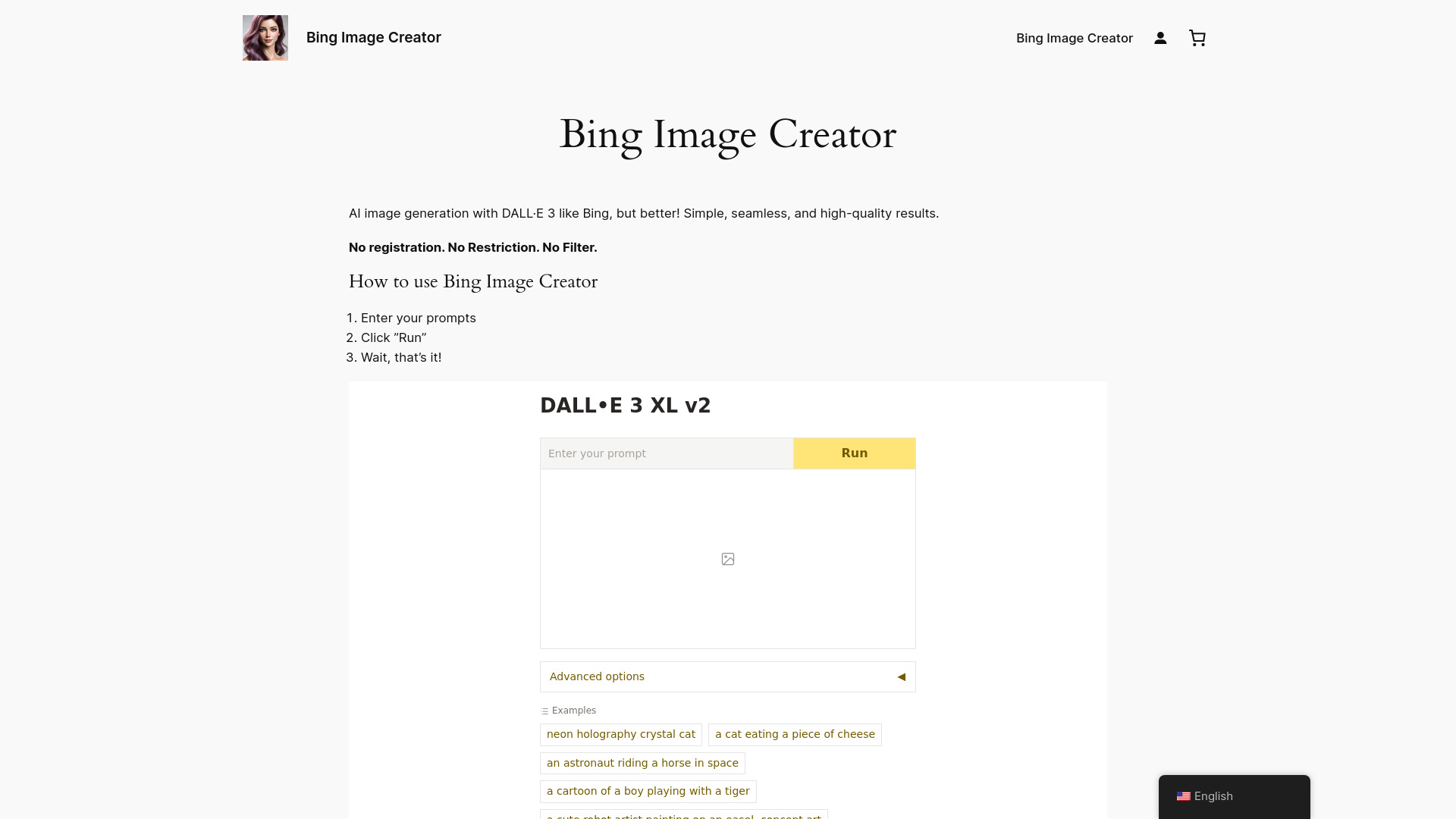The width and height of the screenshot is (1456, 819).
Task: Click the Bing Image Creator logo icon
Action: click(x=265, y=38)
